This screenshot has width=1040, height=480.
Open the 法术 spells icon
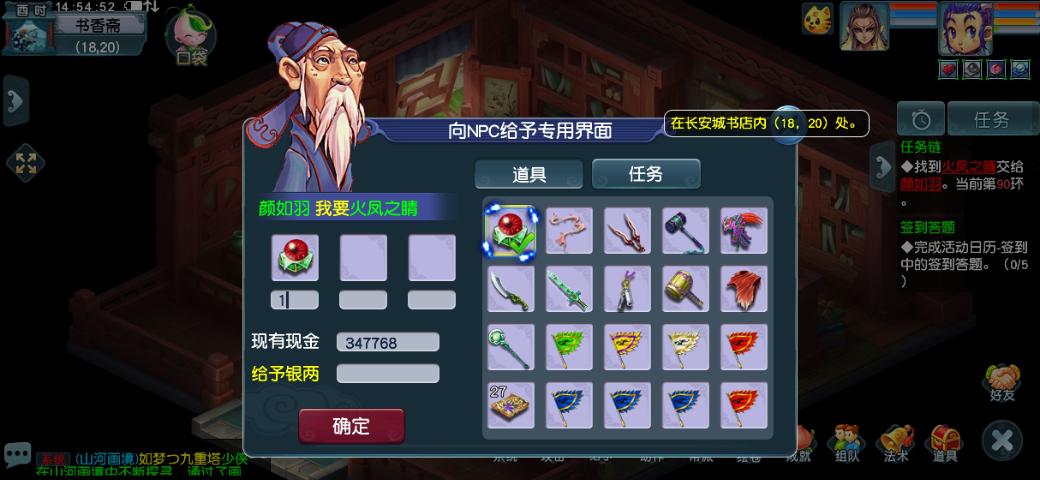895,443
